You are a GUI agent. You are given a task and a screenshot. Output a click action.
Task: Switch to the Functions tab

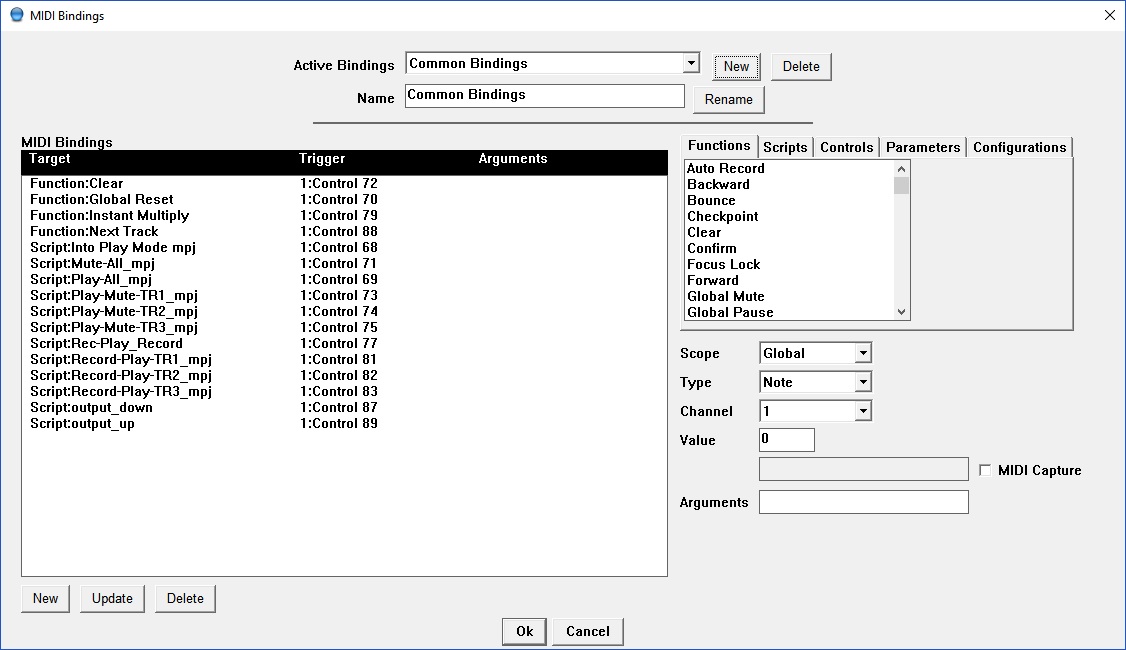pos(719,146)
